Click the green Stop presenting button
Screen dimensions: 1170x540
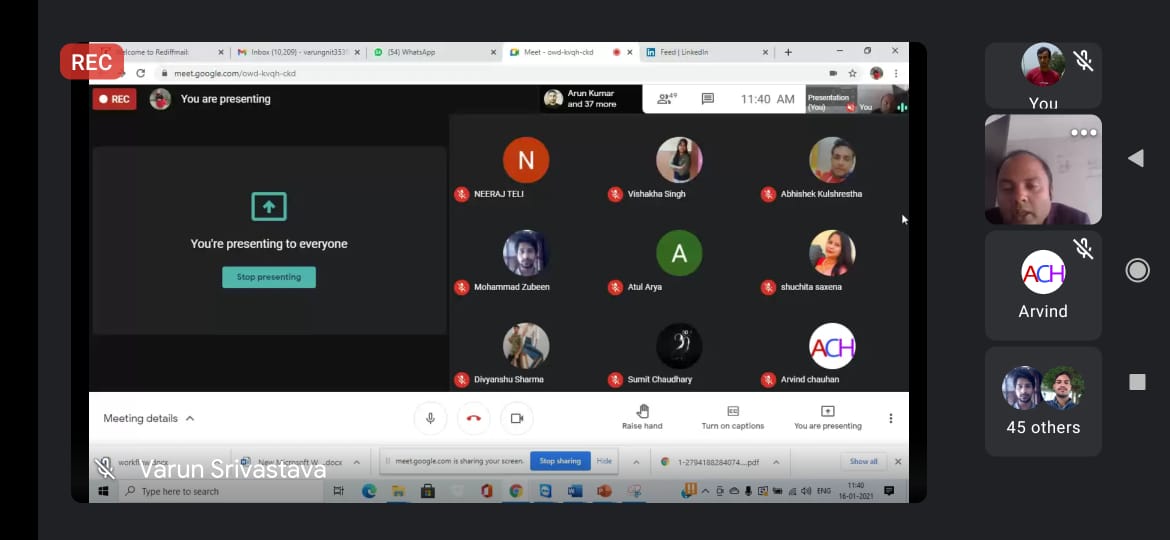(269, 277)
